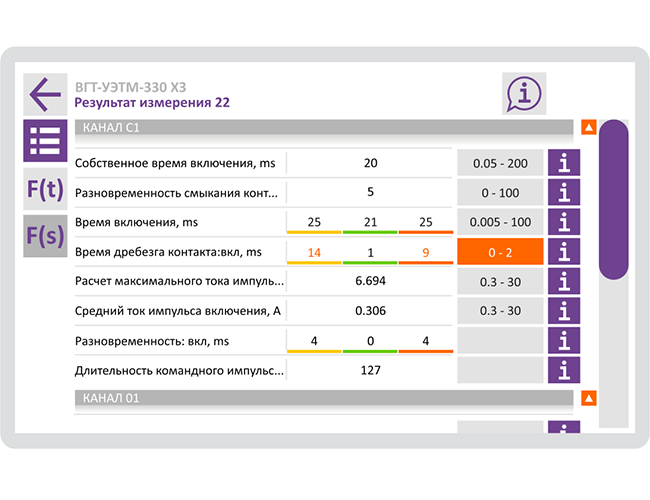Go back using the purple arrow
Viewport: 650px width, 500px height.
pos(45,95)
